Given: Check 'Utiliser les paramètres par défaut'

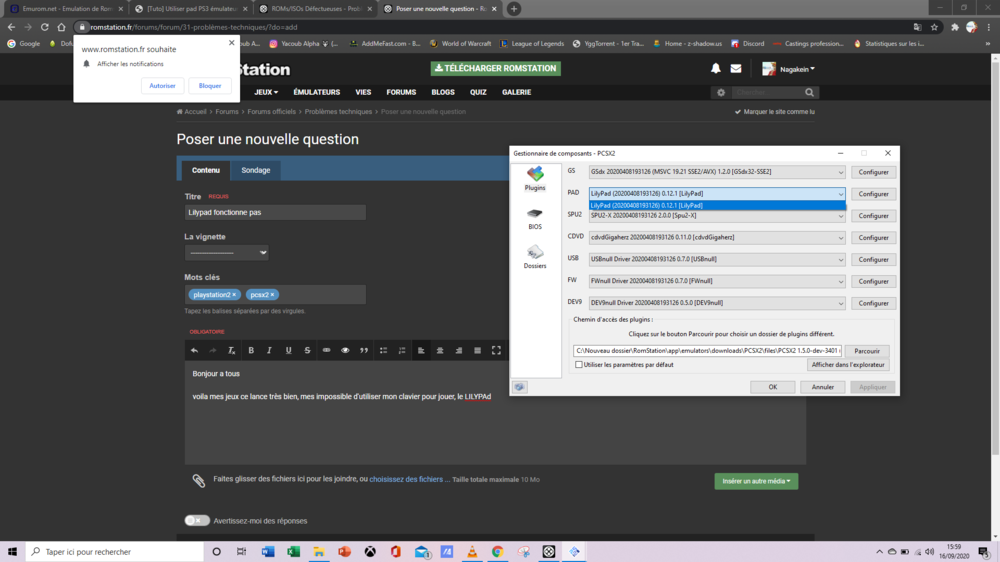Looking at the screenshot, I should coord(579,365).
